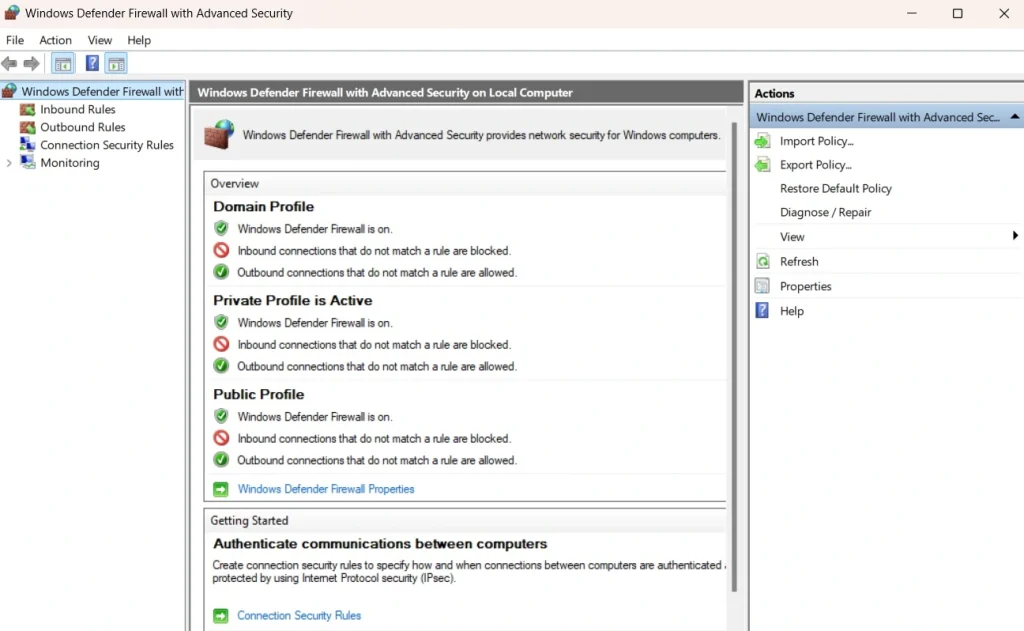Click Authenticate communications between computers heading

(380, 543)
